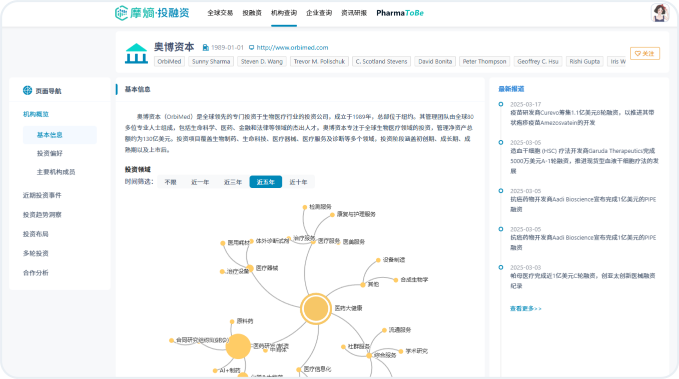Go to 投资布局 in the sidebar

36,234
